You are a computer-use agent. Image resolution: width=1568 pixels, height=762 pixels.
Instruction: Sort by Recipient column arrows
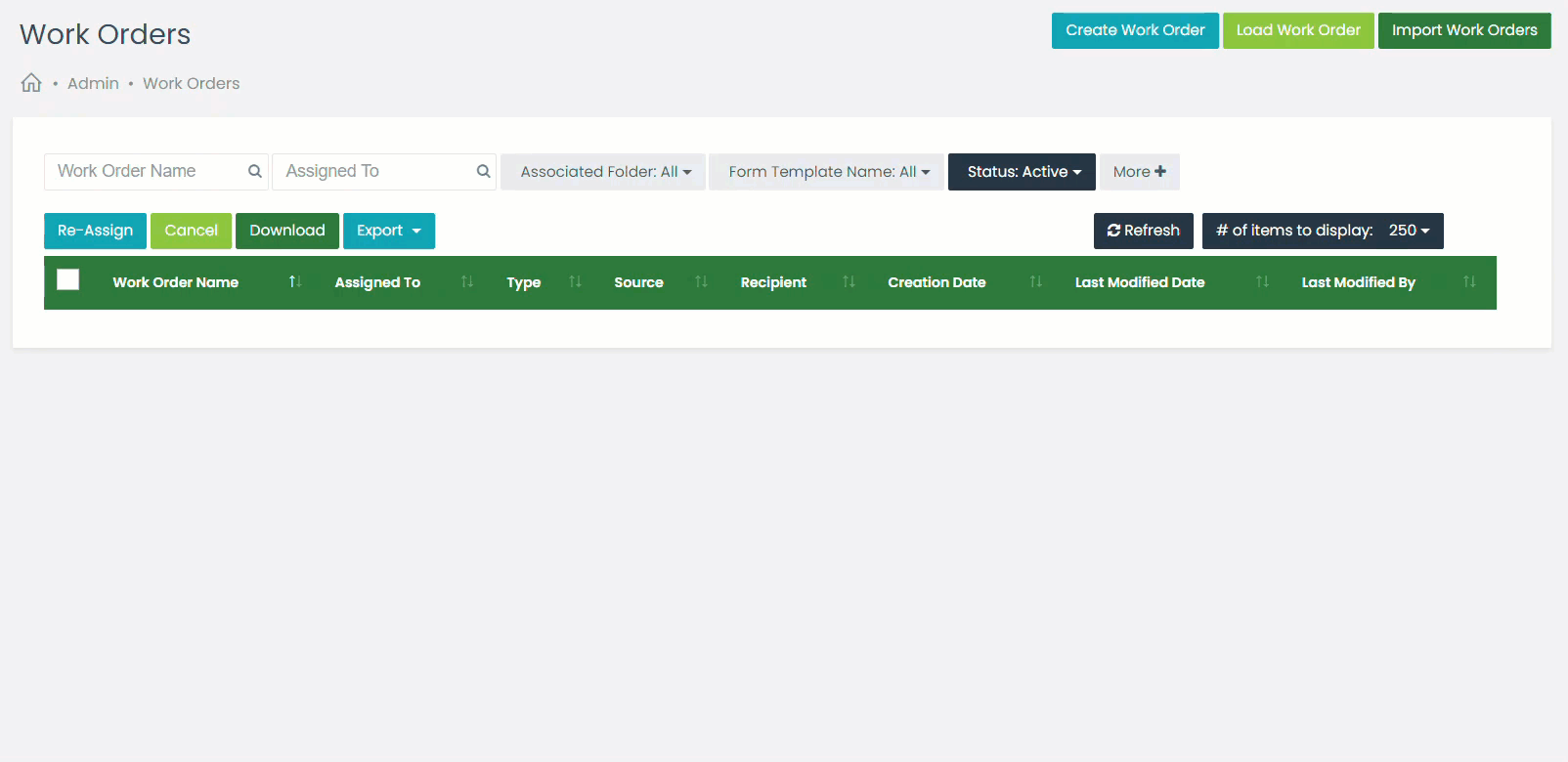coord(849,282)
